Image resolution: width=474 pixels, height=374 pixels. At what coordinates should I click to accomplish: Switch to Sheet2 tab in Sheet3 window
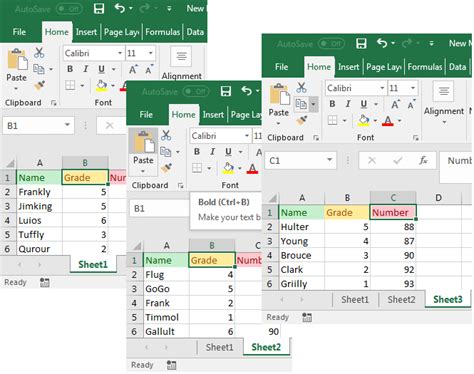tap(401, 299)
